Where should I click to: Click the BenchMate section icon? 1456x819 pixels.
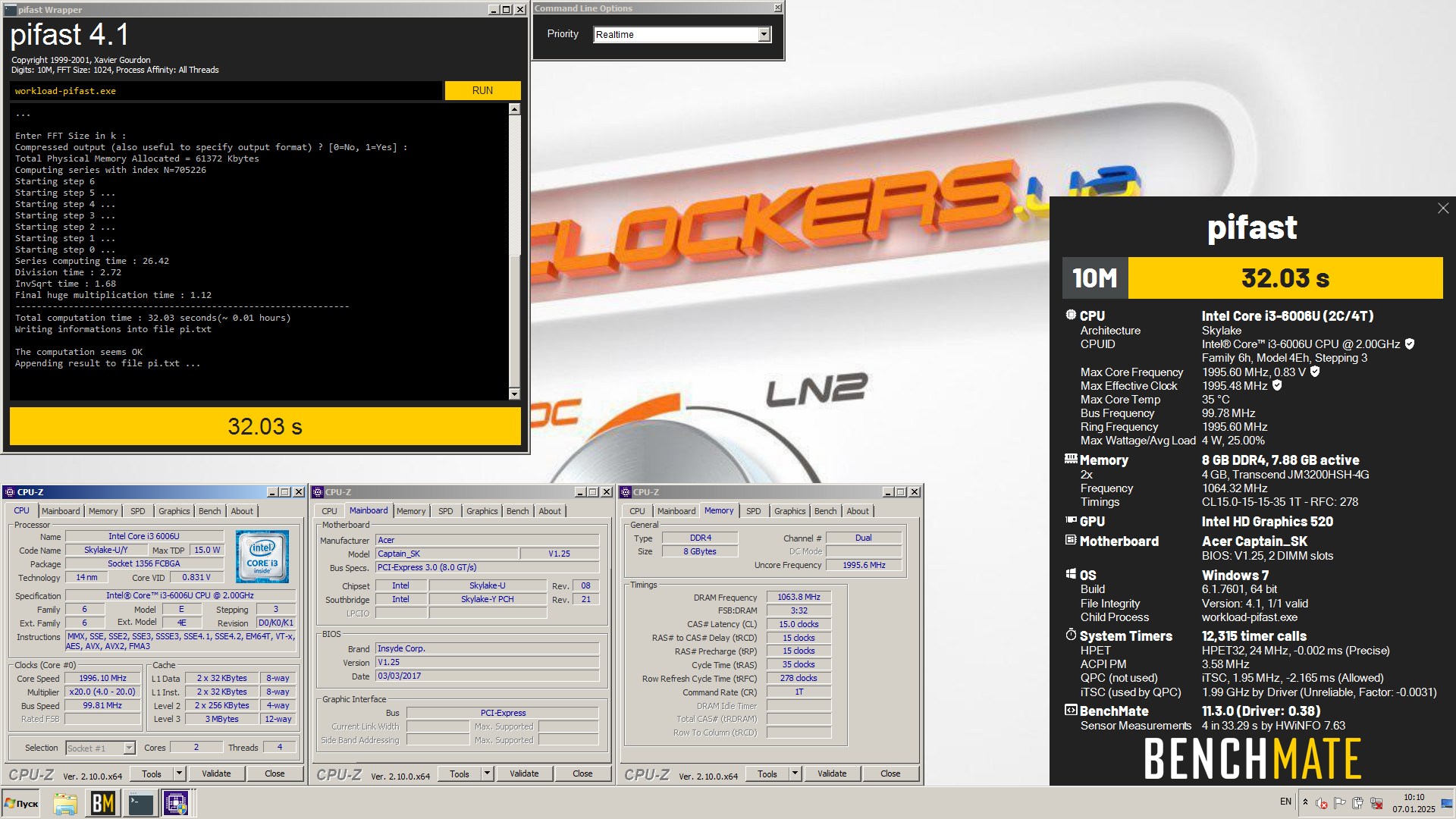[1071, 711]
